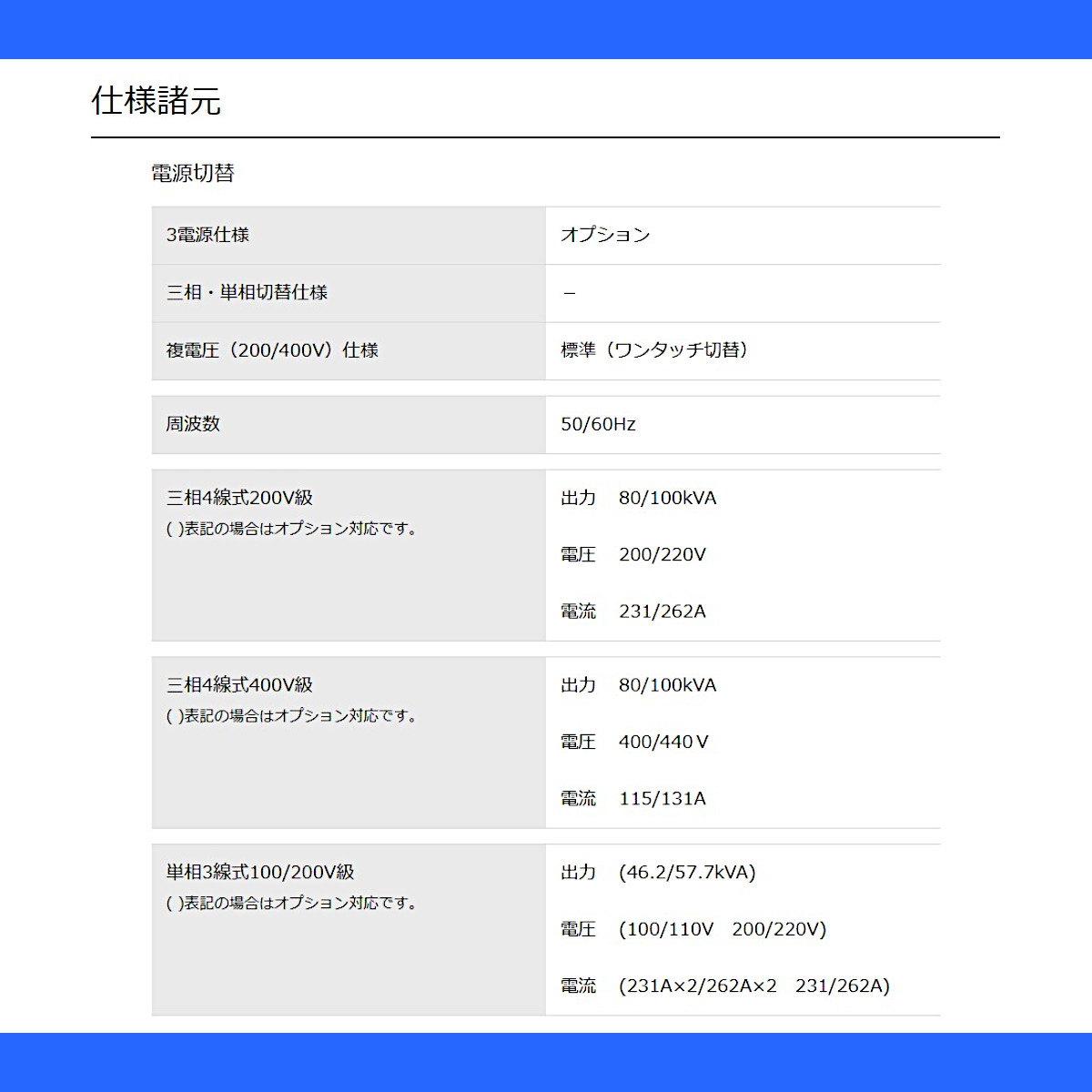This screenshot has width=1092, height=1092.
Task: Select 標準(ワンタッチ切替) value text
Action: tap(656, 350)
